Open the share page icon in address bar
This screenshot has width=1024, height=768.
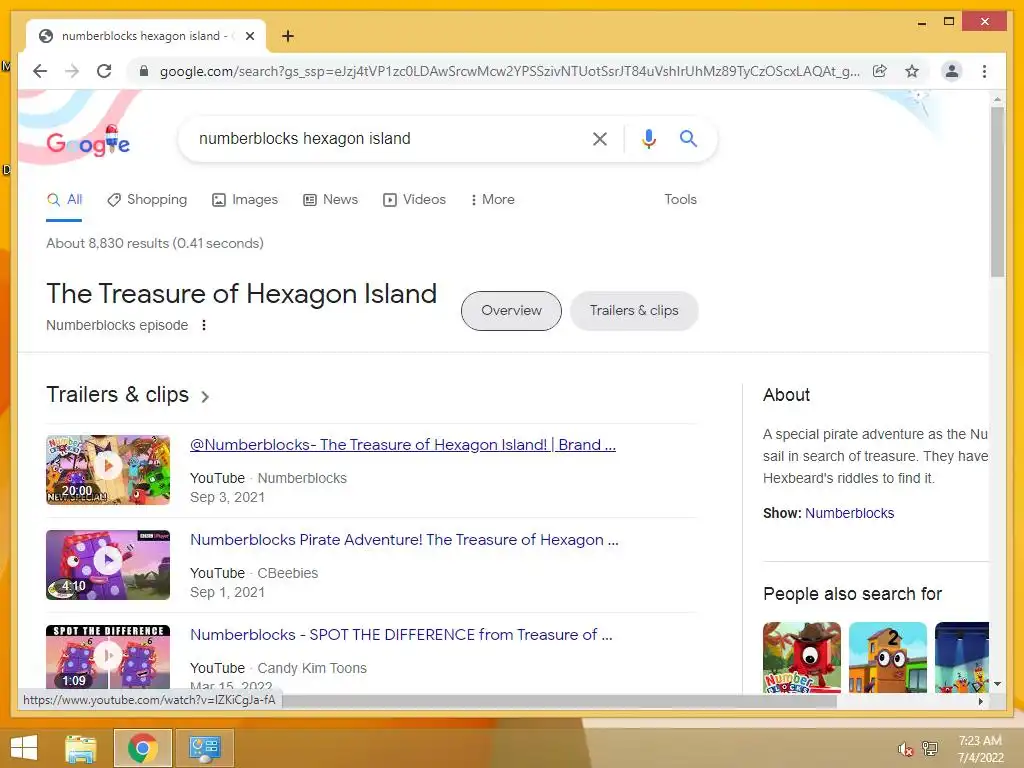coord(880,71)
